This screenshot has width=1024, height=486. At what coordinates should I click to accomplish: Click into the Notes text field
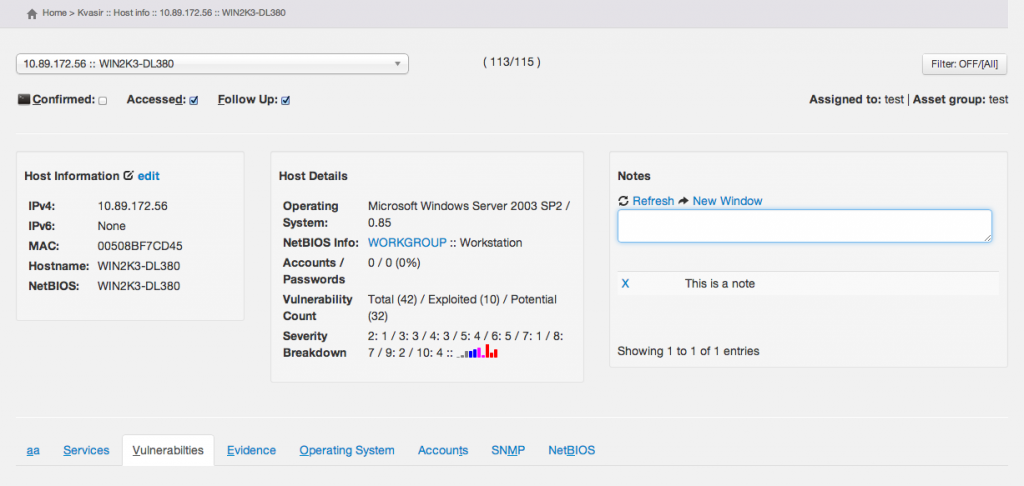click(x=804, y=226)
